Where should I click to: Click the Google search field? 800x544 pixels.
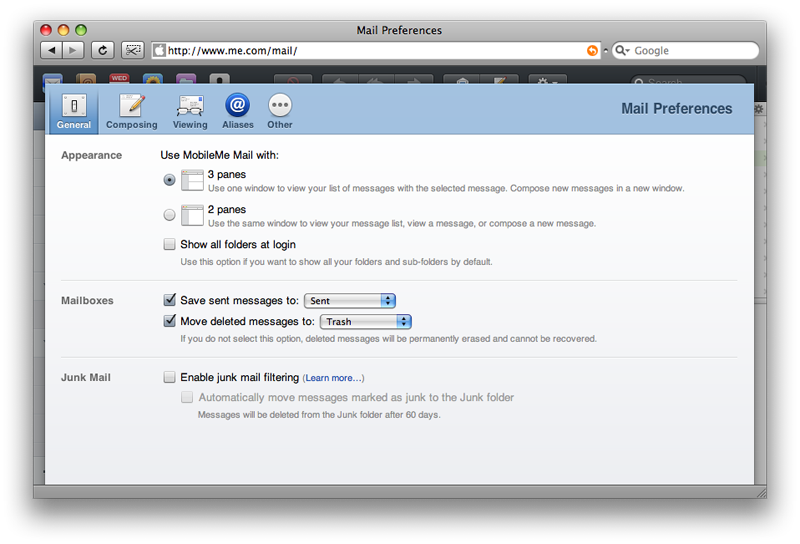click(686, 51)
